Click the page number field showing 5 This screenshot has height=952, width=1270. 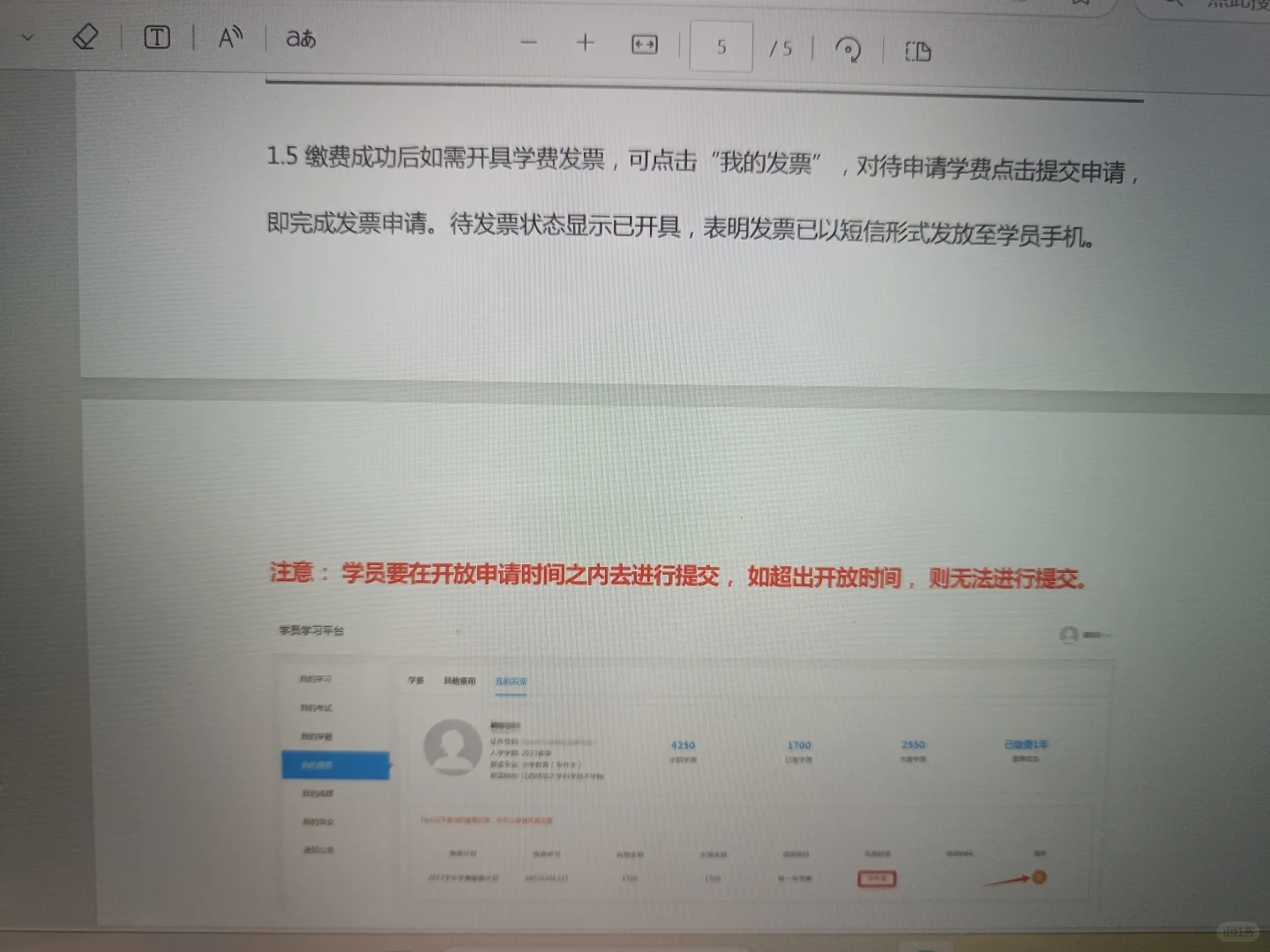[721, 47]
